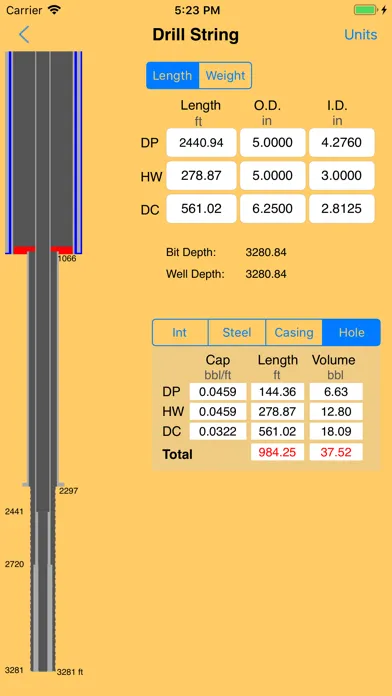This screenshot has width=392, height=696.
Task: Edit the DP length field 2440.94
Action: point(201,142)
